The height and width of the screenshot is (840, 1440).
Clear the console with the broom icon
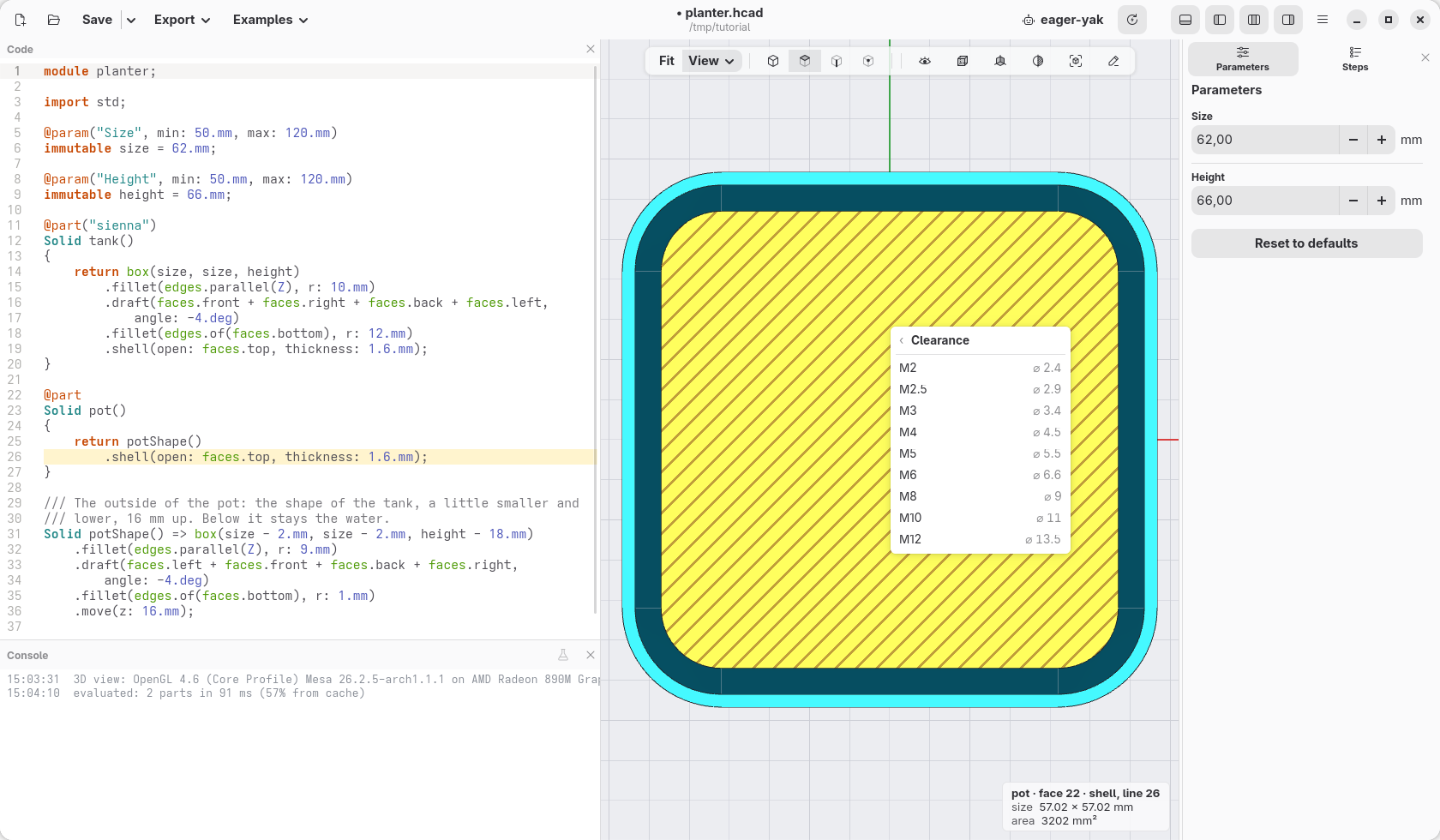pyautogui.click(x=563, y=655)
